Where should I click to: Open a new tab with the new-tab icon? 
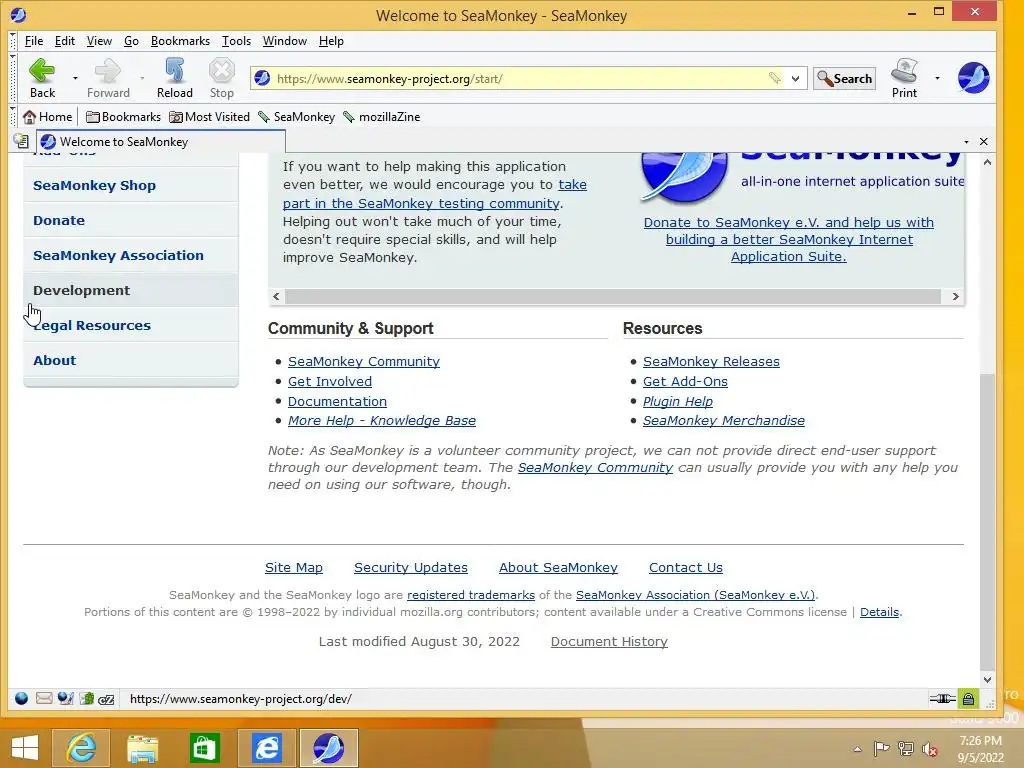(x=21, y=141)
